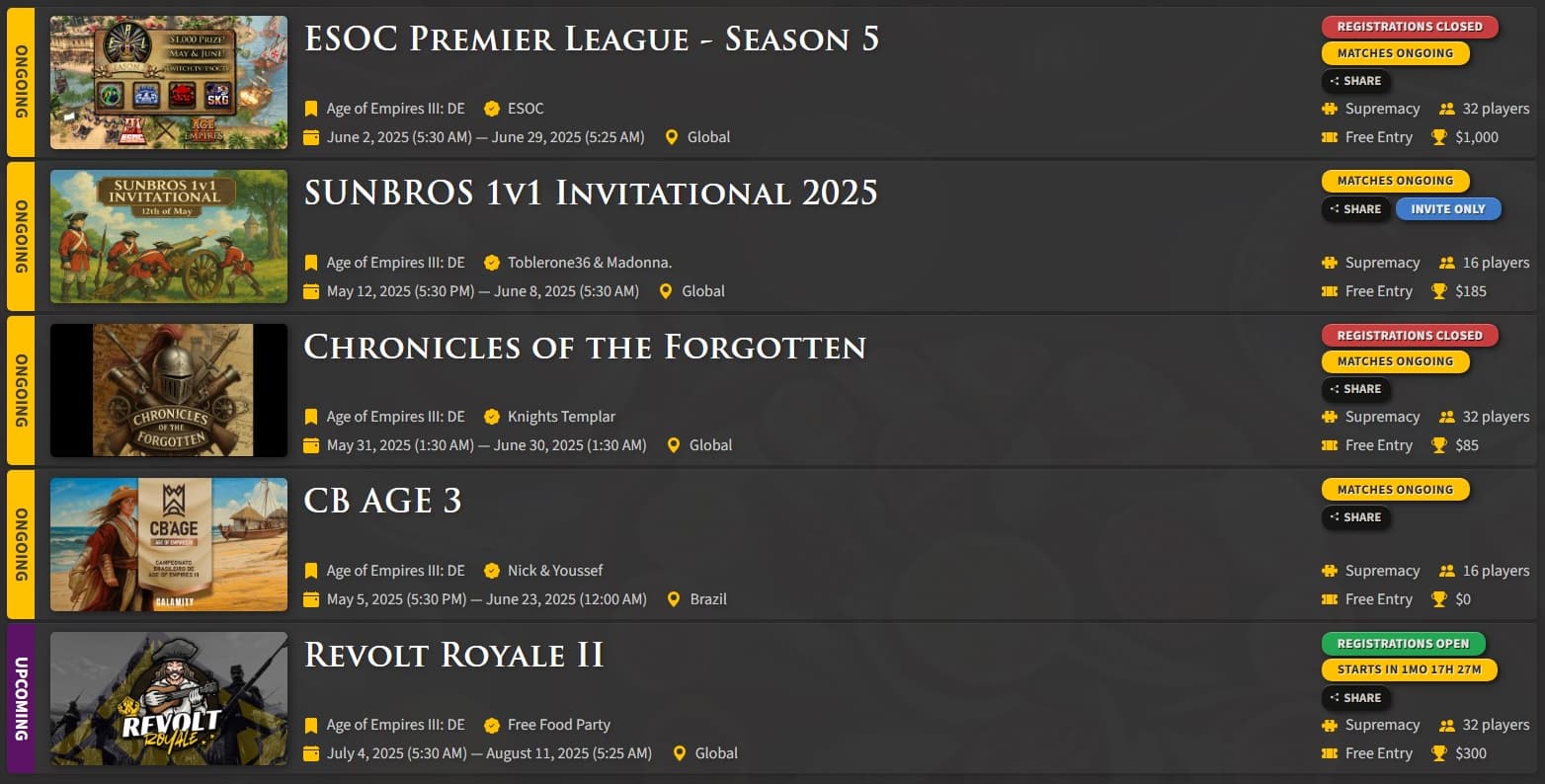
Task: Click puzzle piece Supremacy icon in CB AGE 3 row
Action: (1330, 571)
